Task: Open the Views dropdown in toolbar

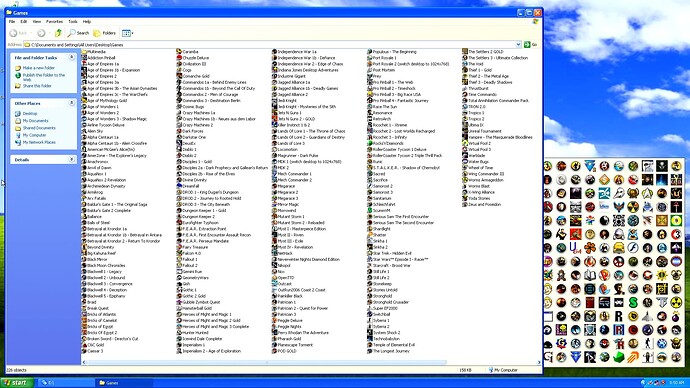Action: (128, 33)
